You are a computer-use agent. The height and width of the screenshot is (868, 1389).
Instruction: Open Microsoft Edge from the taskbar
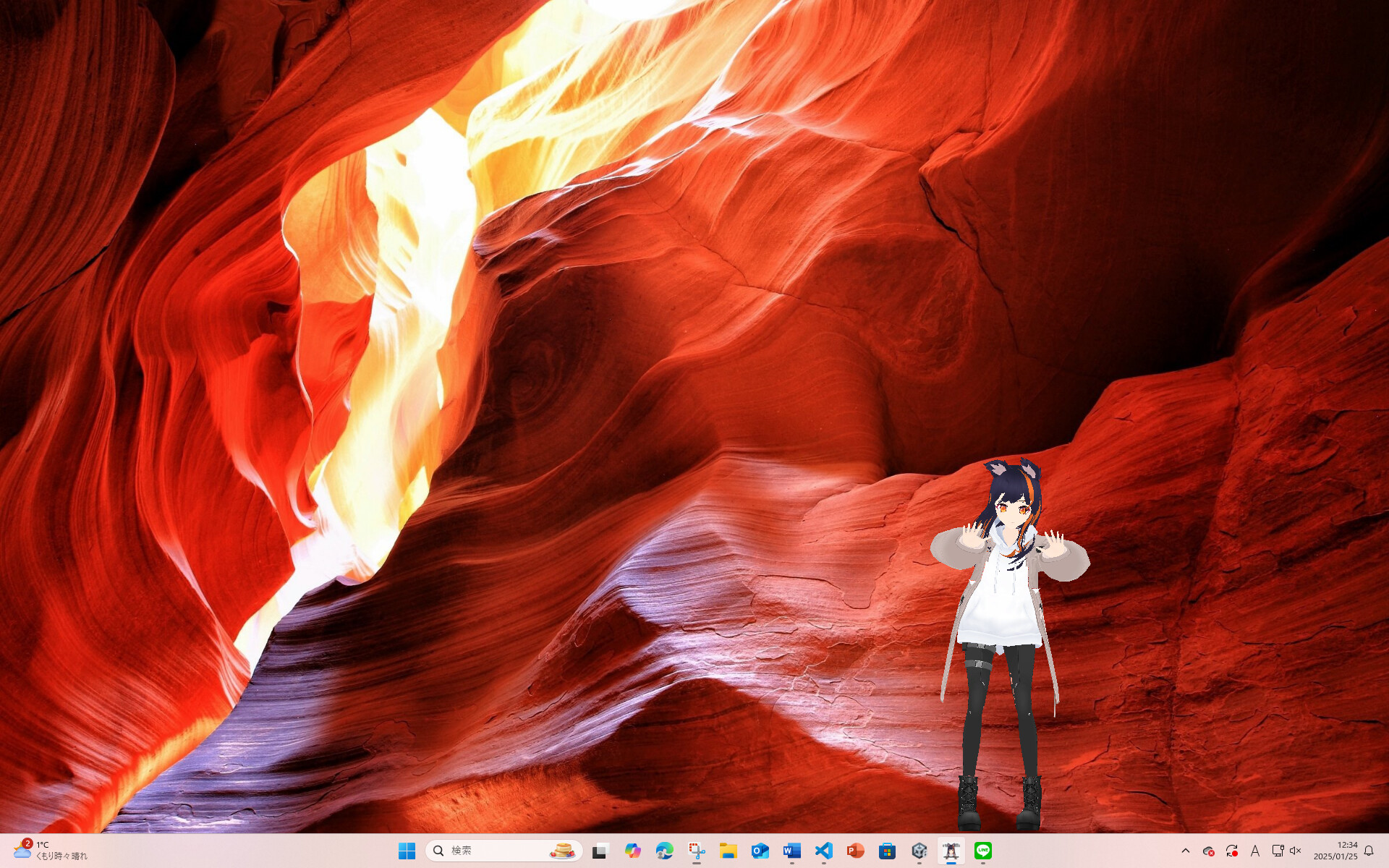[666, 851]
